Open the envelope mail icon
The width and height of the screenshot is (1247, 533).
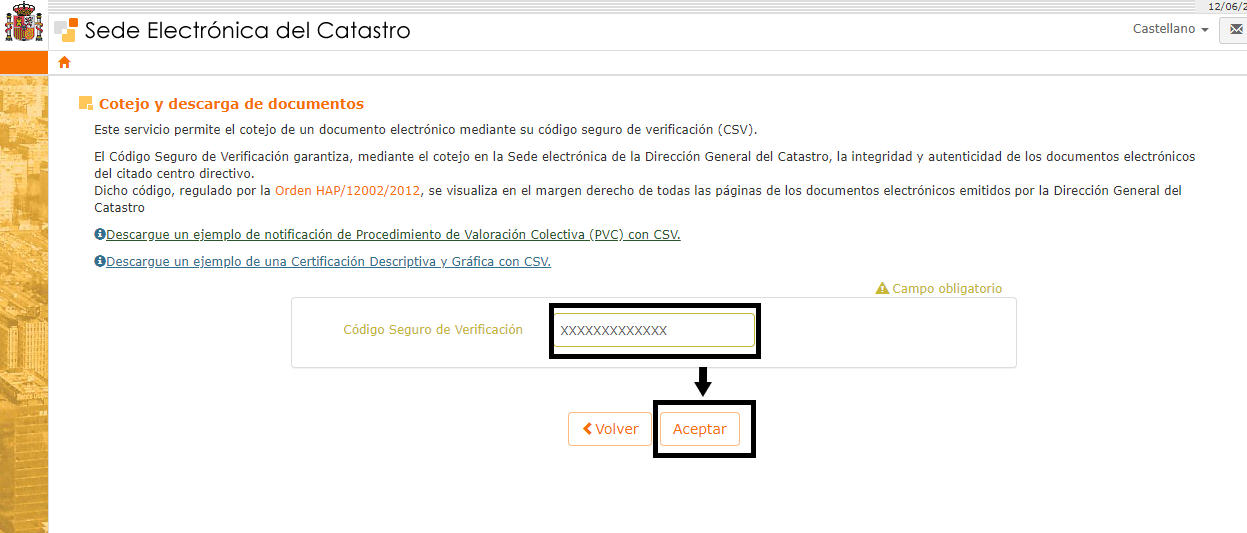coord(1232,30)
